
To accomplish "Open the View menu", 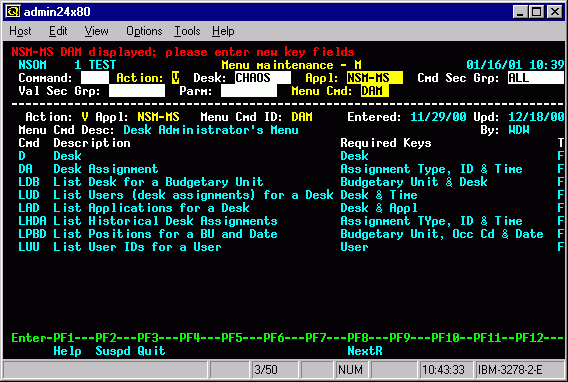I will 96,31.
